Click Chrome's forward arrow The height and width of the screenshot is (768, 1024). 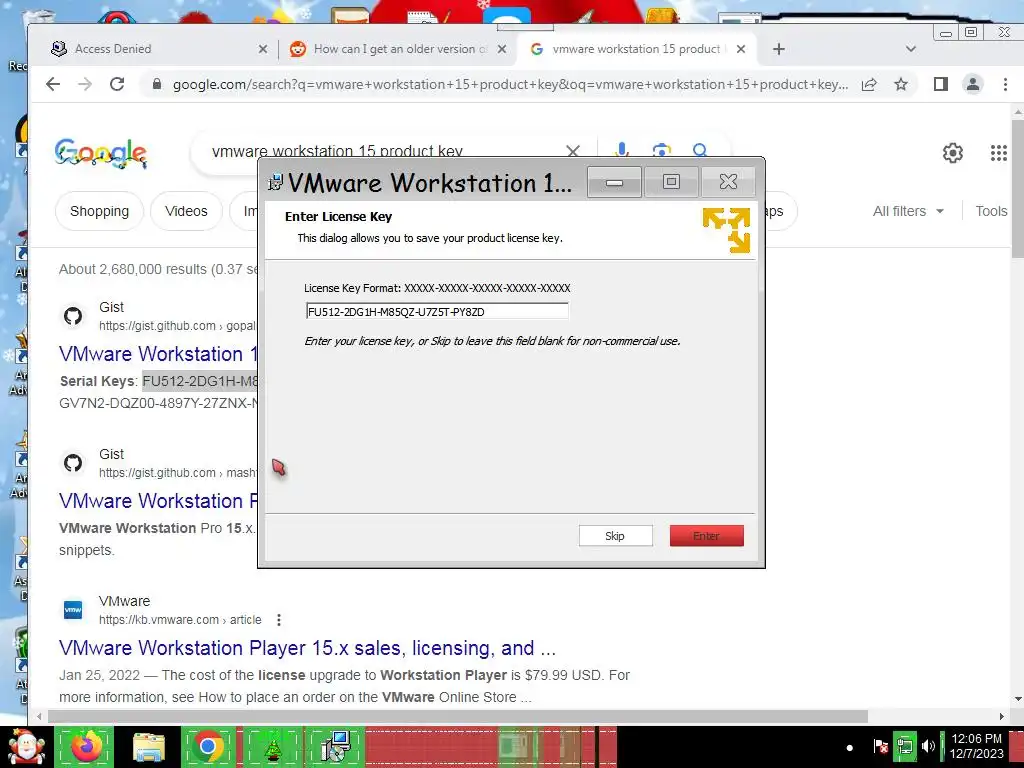click(x=85, y=84)
